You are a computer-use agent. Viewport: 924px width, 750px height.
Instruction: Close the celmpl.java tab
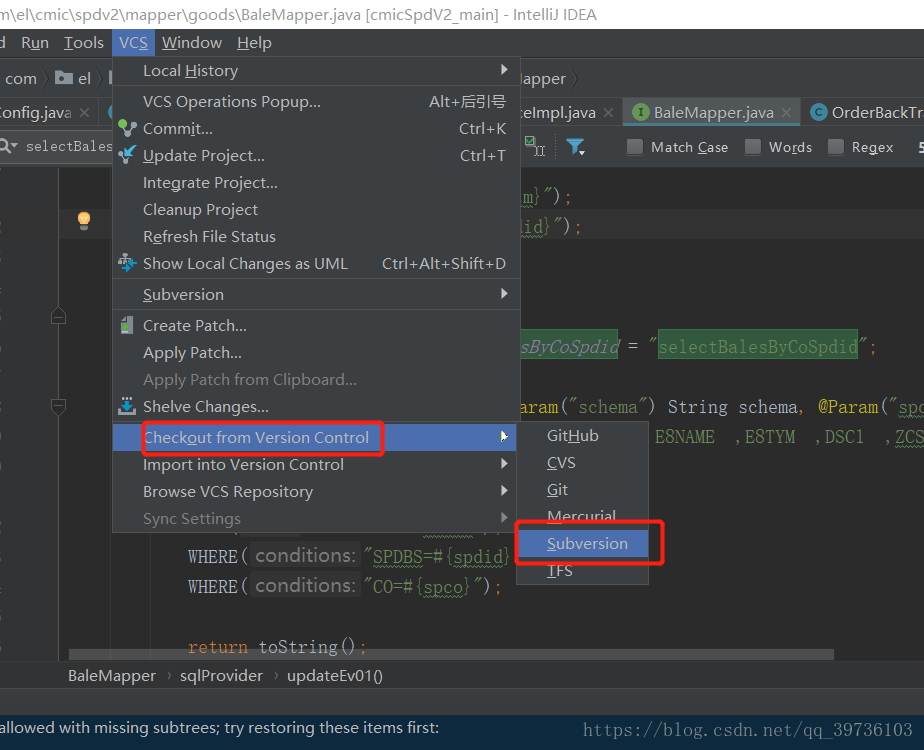[x=608, y=113]
